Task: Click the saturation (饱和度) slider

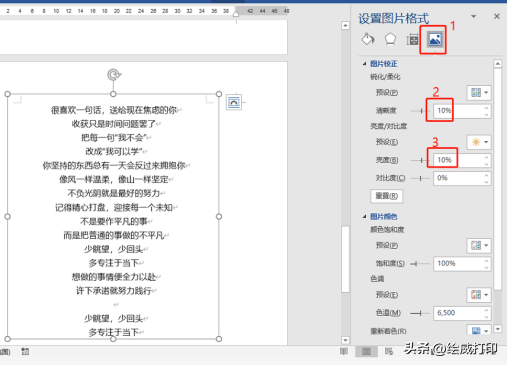Action: [x=420, y=264]
